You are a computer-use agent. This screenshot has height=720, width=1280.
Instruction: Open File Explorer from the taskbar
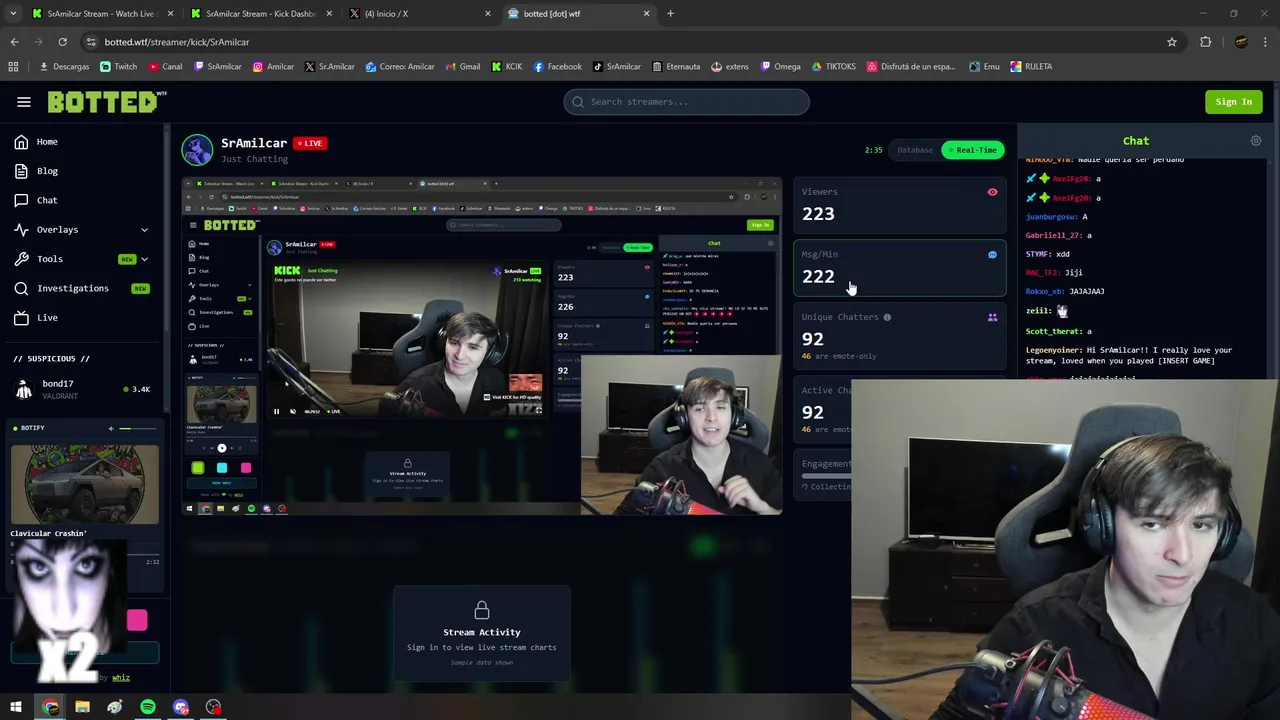[x=83, y=707]
